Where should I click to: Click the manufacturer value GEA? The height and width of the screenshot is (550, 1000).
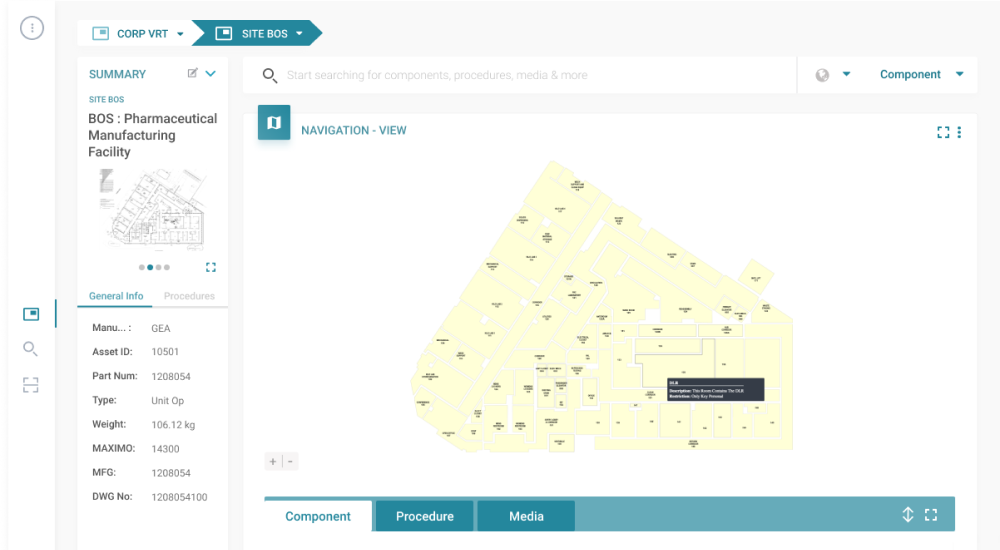tap(161, 328)
